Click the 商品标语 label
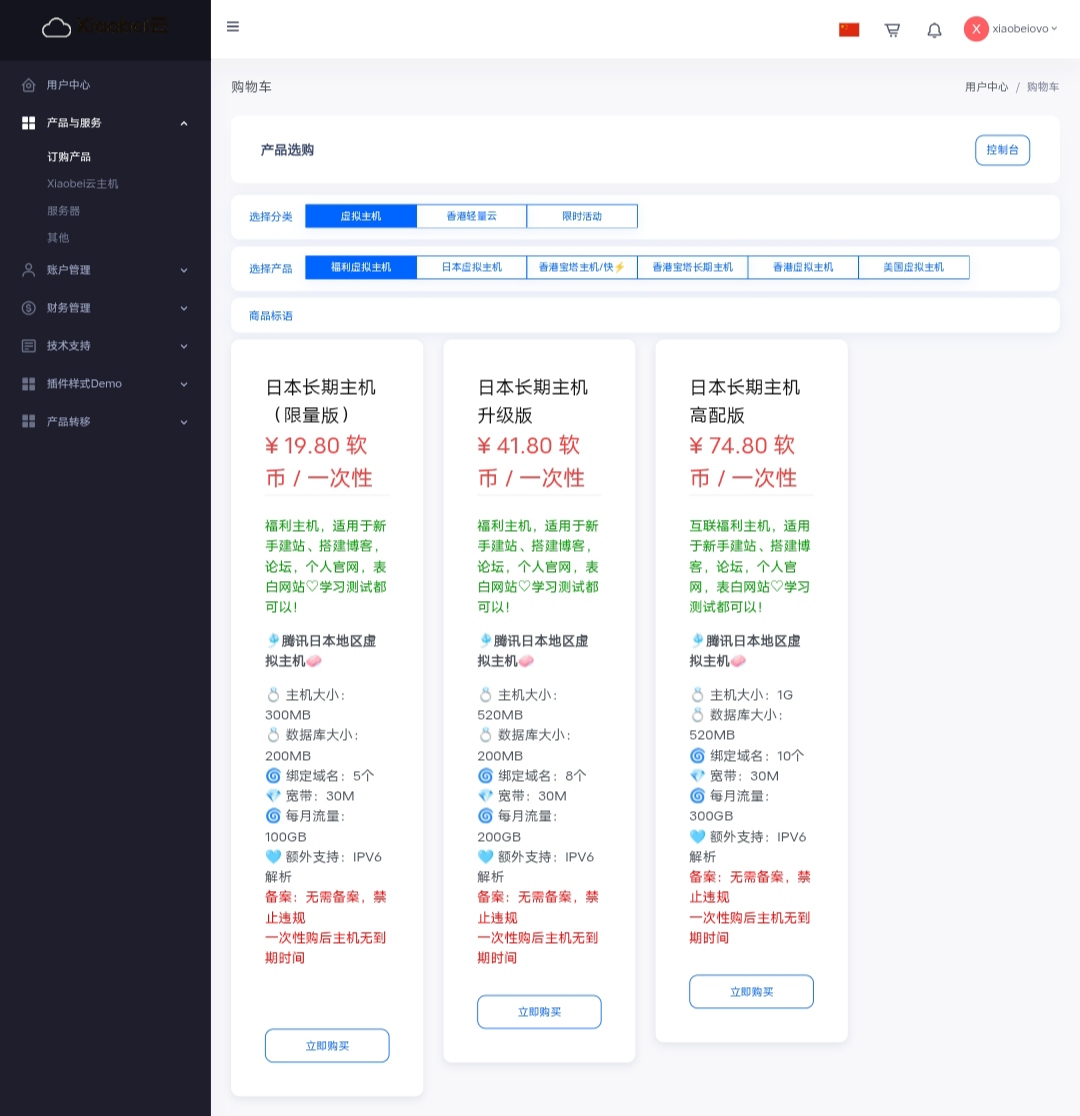Viewport: 1080px width, 1116px height. [x=271, y=316]
